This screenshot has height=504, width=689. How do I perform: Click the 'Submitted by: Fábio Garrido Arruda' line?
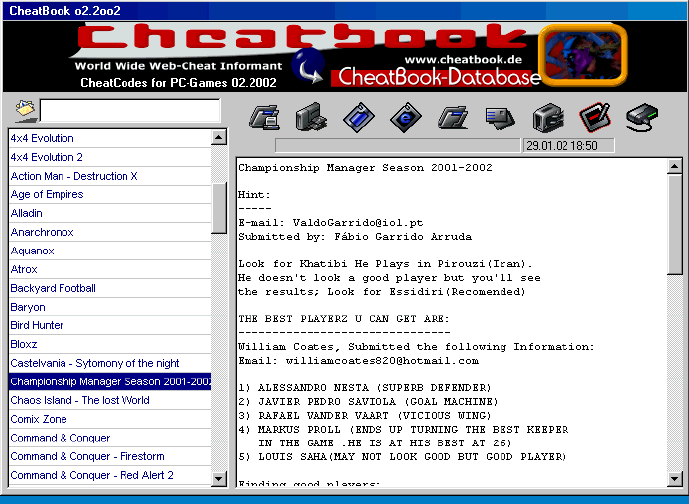[x=355, y=237]
